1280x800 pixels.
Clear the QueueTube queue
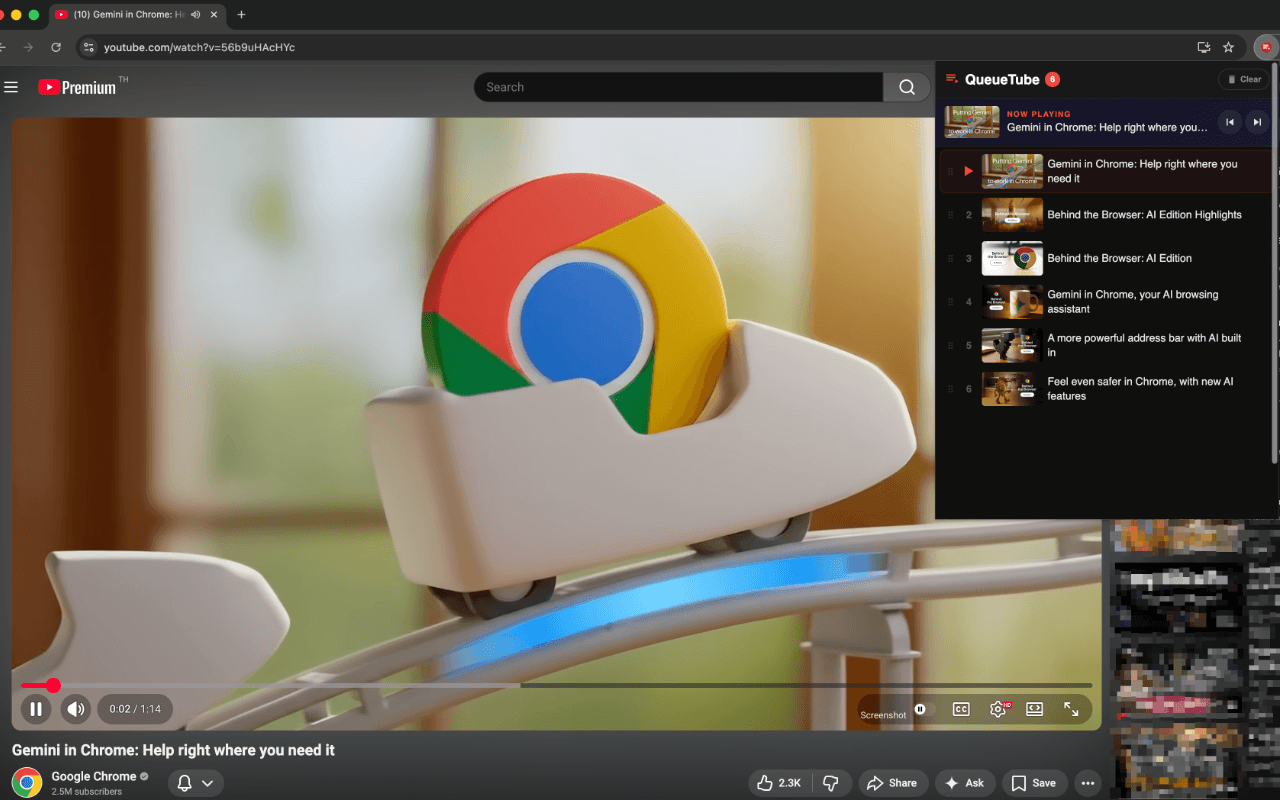(x=1243, y=79)
